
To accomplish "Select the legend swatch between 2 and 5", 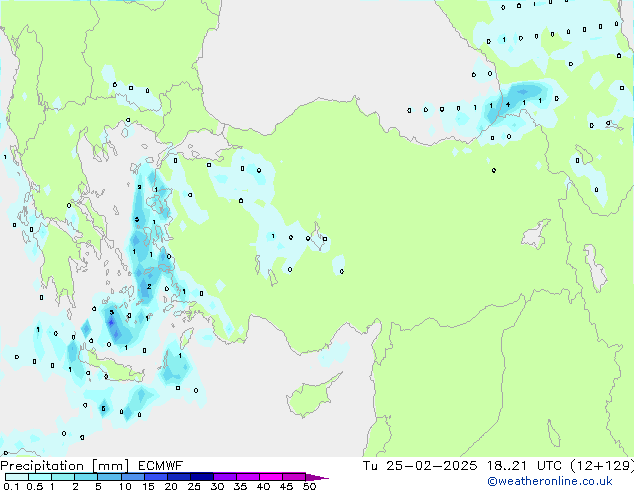I will tap(86, 477).
